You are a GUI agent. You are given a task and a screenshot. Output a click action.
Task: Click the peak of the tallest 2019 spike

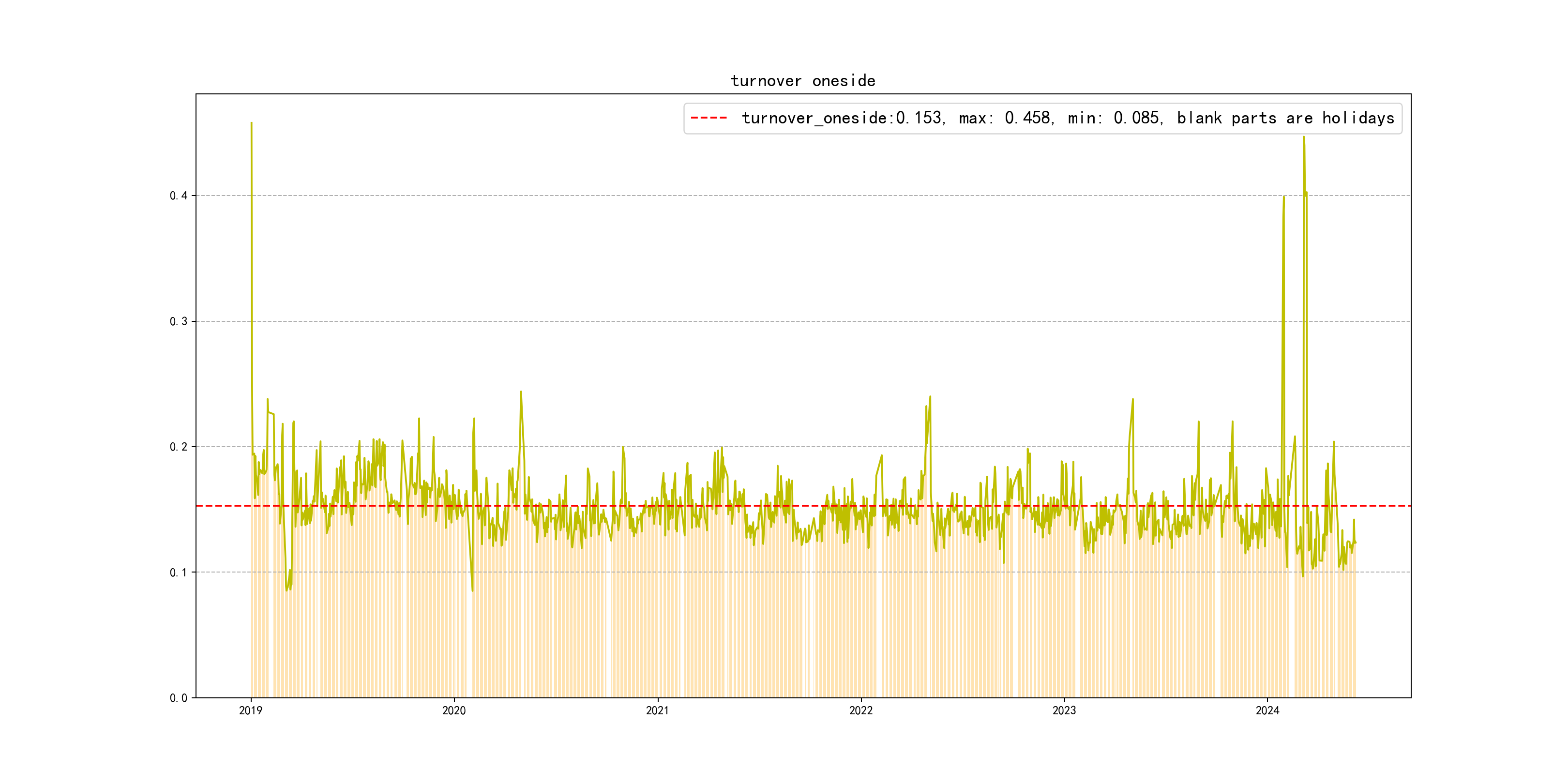point(251,123)
